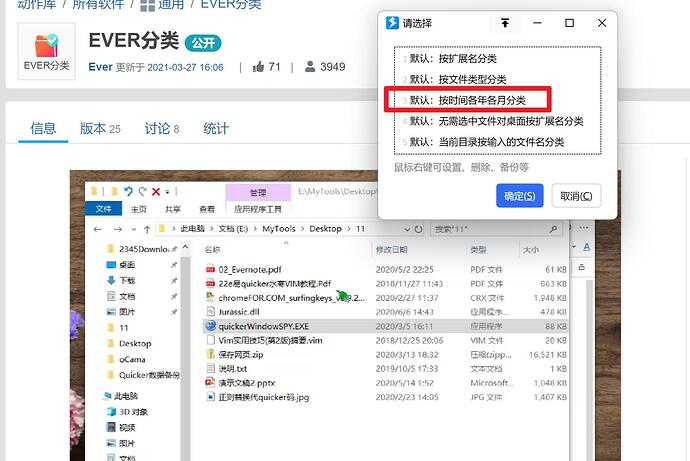The image size is (690, 461).
Task: Click Explorer up-folder arrow
Action: 147,229
